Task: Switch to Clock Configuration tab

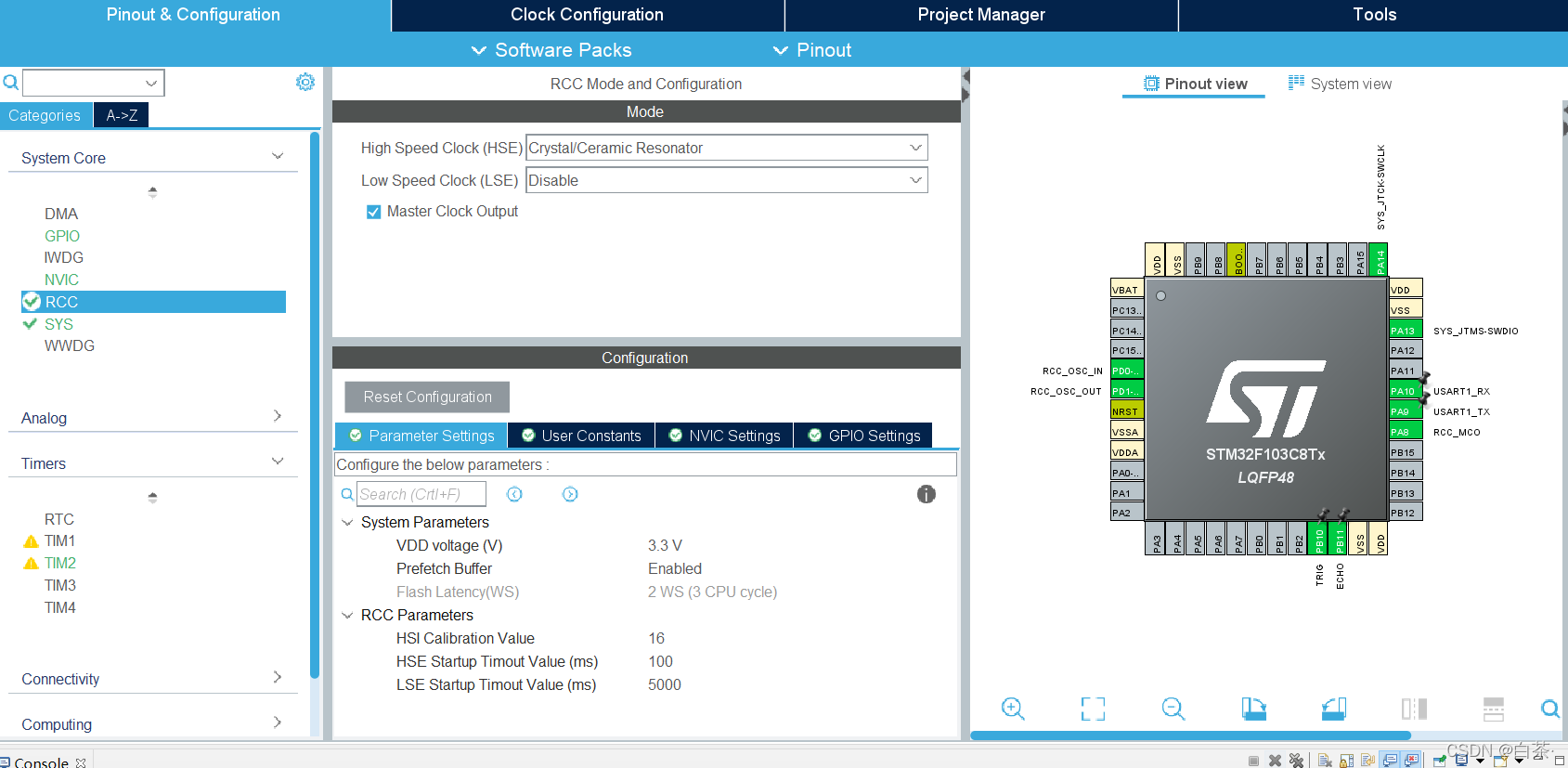Action: pos(588,15)
